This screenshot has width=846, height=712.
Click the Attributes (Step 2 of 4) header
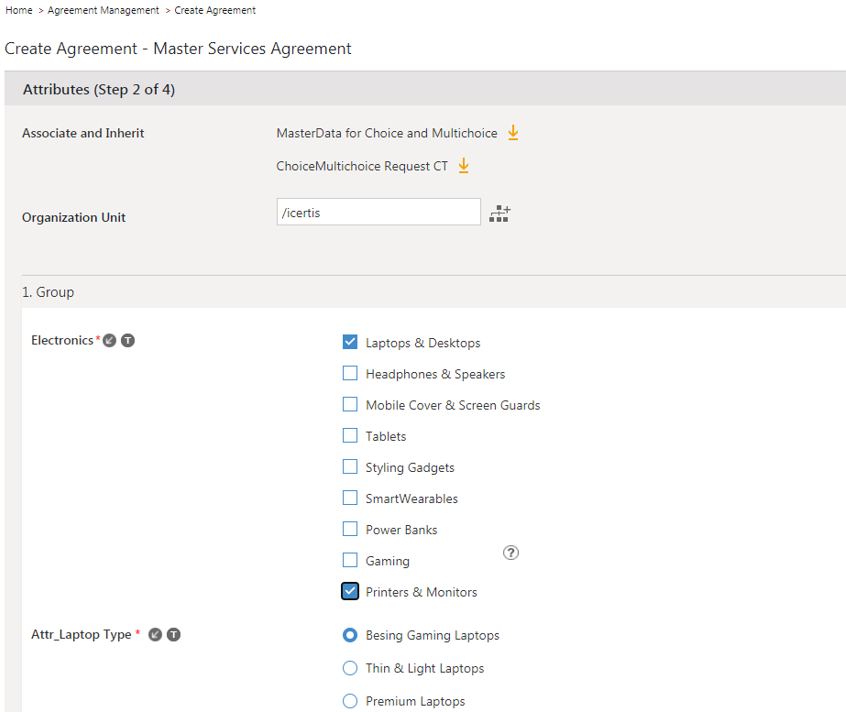click(x=99, y=90)
